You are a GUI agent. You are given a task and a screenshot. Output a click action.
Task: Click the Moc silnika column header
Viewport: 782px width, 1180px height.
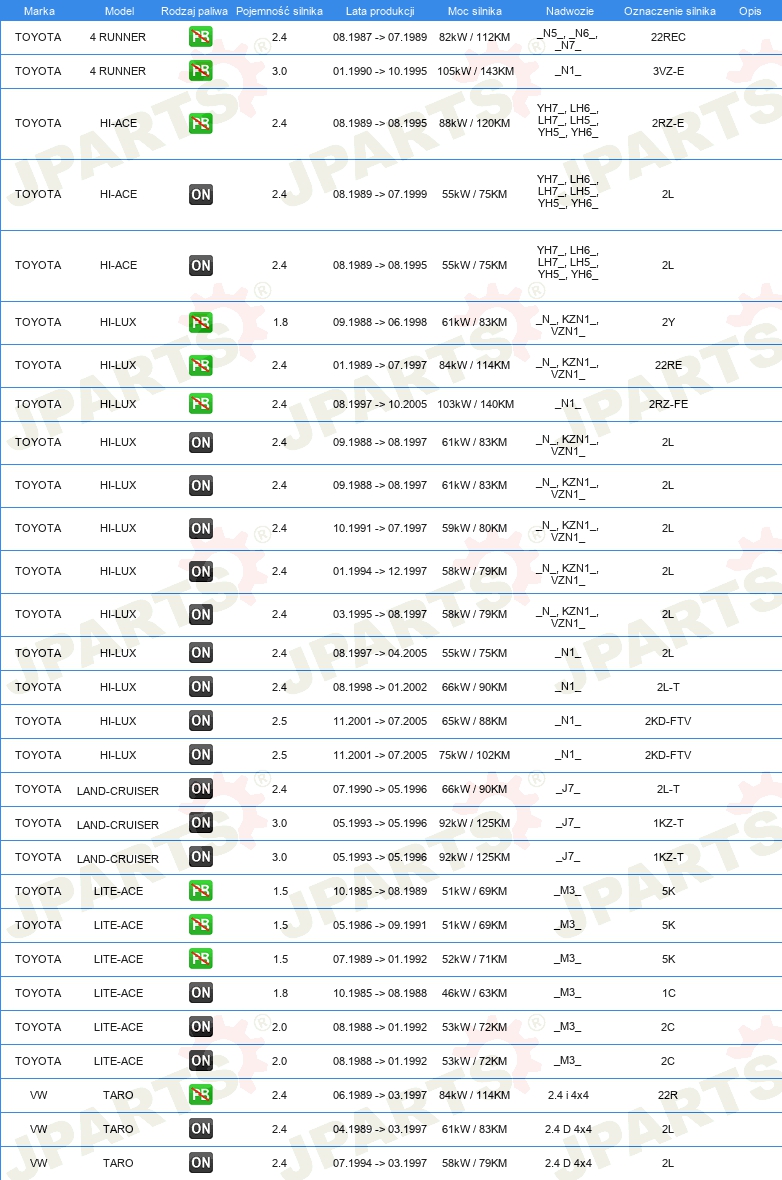(475, 11)
